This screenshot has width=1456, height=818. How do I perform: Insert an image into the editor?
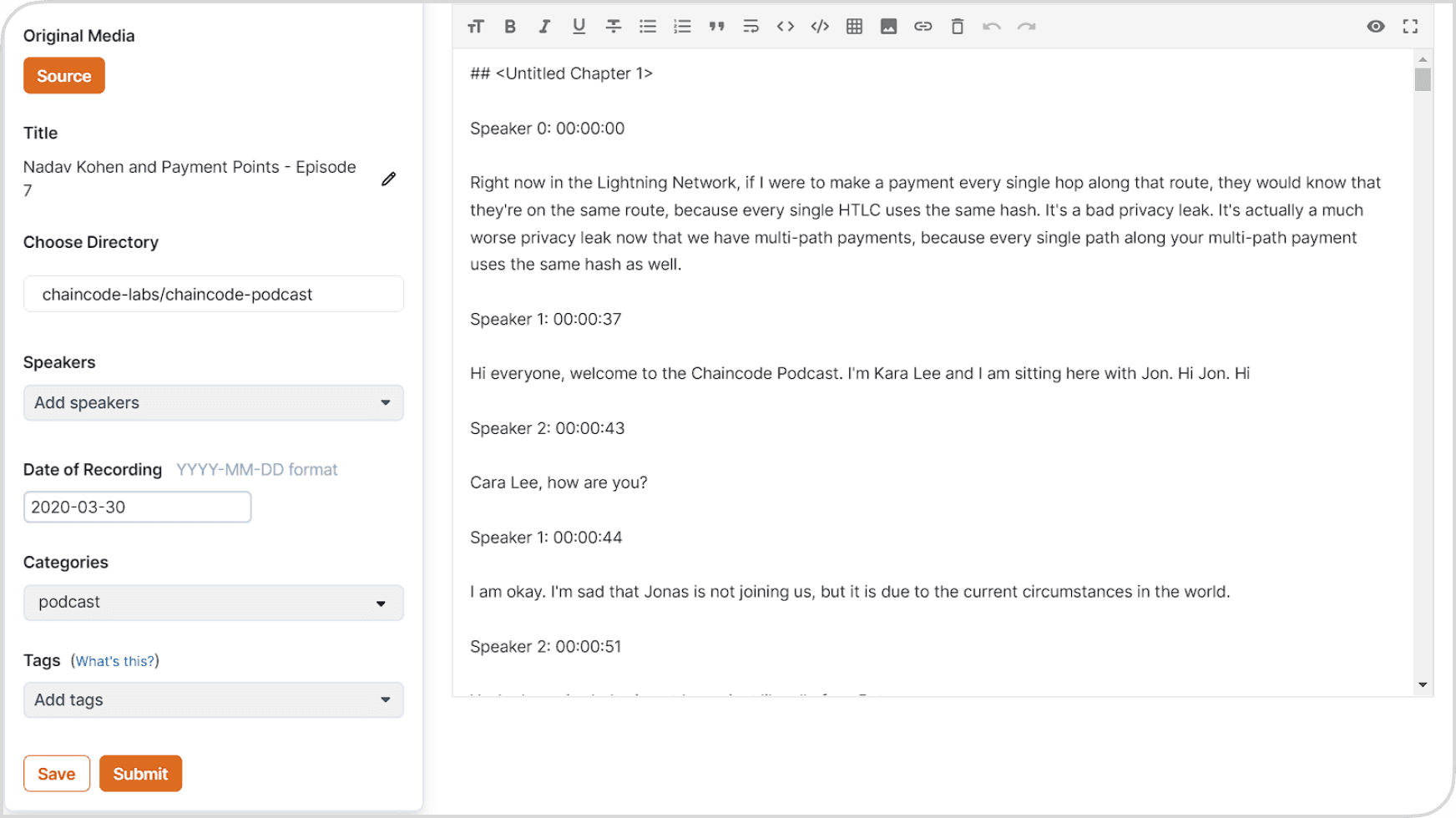coord(888,26)
